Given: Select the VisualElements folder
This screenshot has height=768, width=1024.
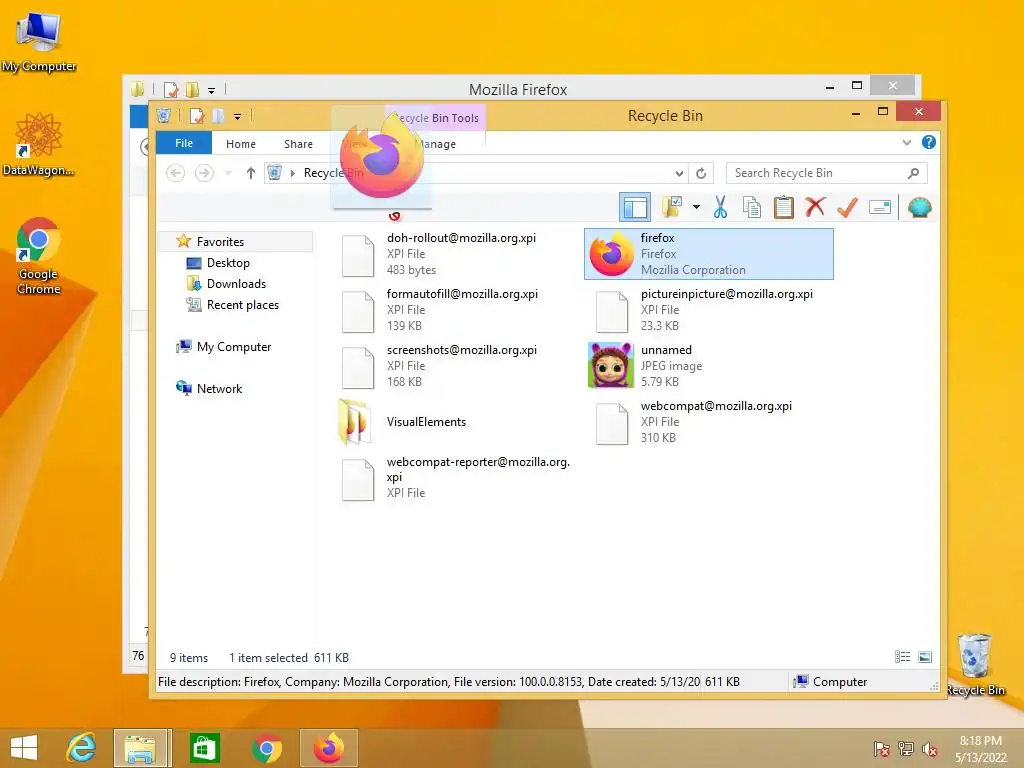Looking at the screenshot, I should click(x=456, y=422).
